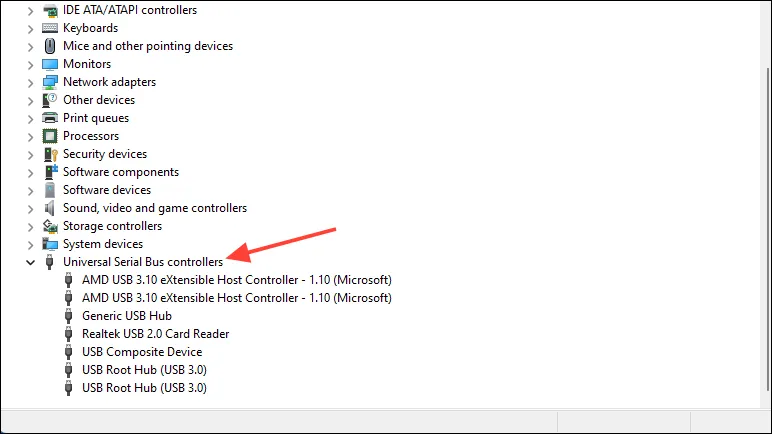Click the USB plug icon beside Generic USB Hub

(x=68, y=316)
